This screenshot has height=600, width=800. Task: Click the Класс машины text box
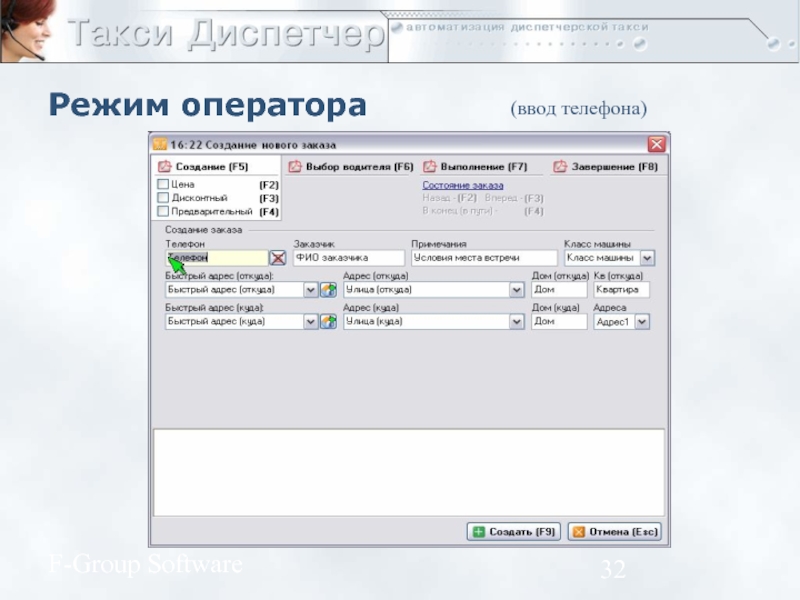602,258
